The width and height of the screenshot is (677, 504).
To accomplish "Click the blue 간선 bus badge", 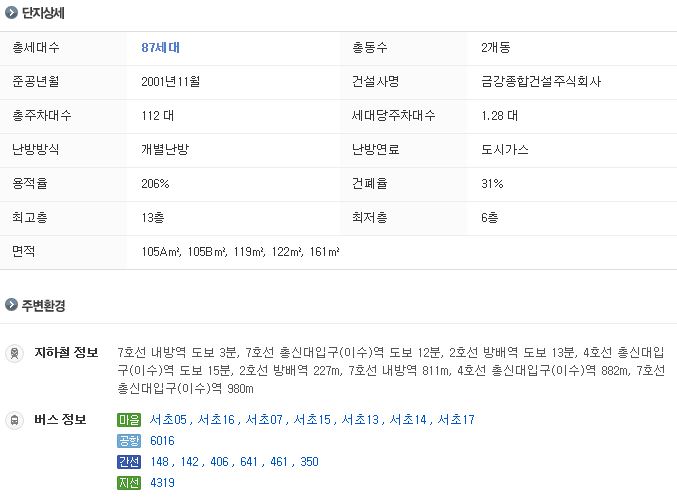I will 129,462.
